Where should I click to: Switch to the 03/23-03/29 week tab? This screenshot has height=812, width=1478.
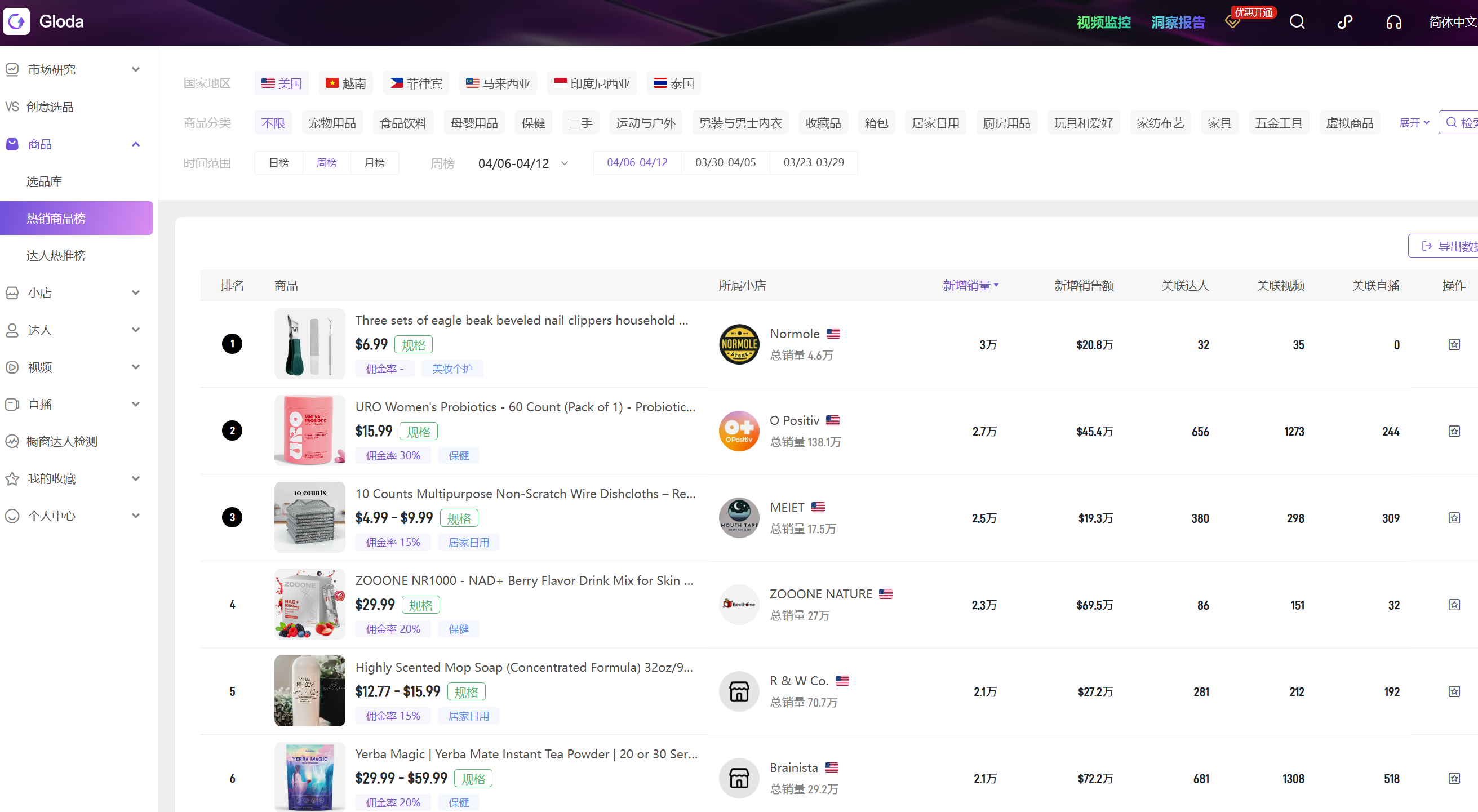pos(814,162)
